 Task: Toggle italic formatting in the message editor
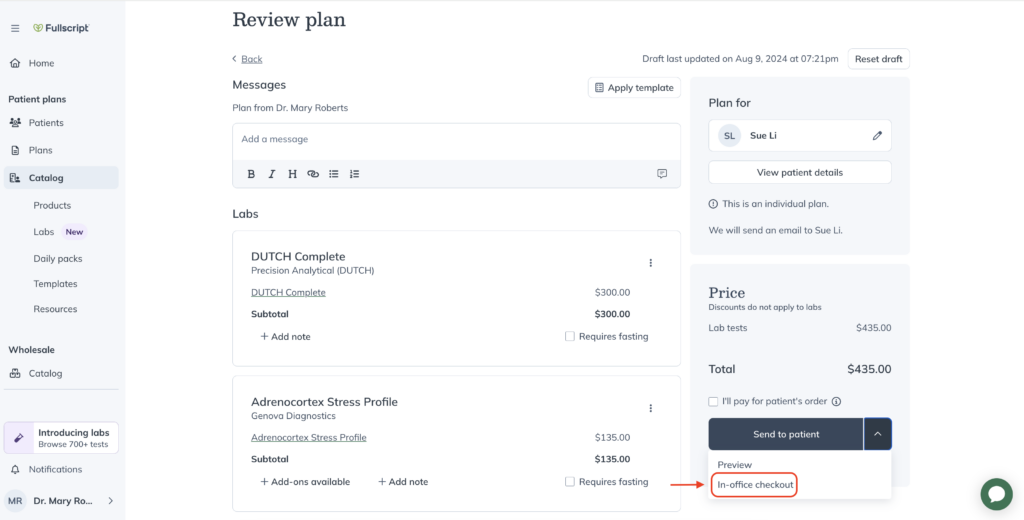272,174
